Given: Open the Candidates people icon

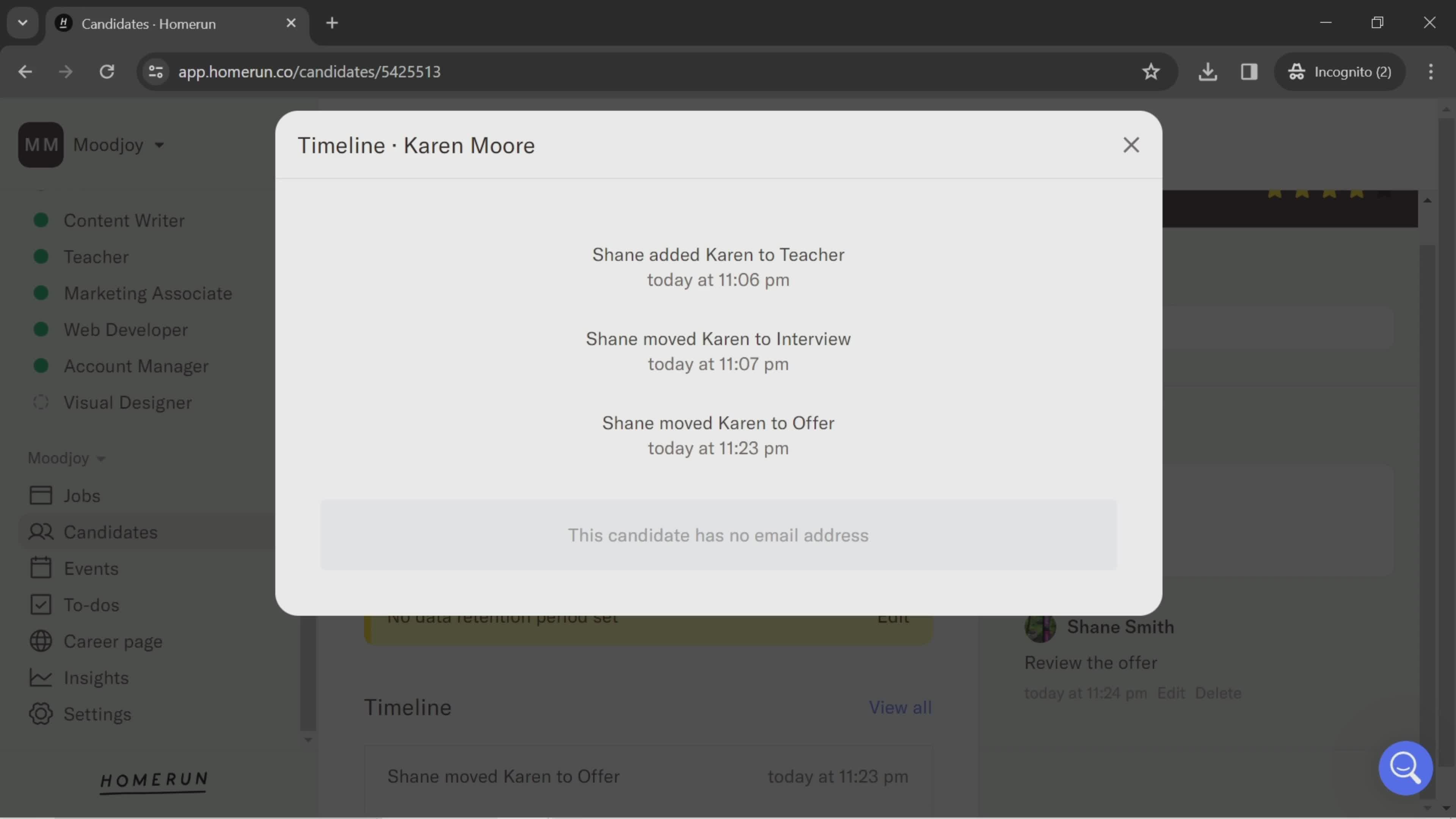Looking at the screenshot, I should click(41, 531).
